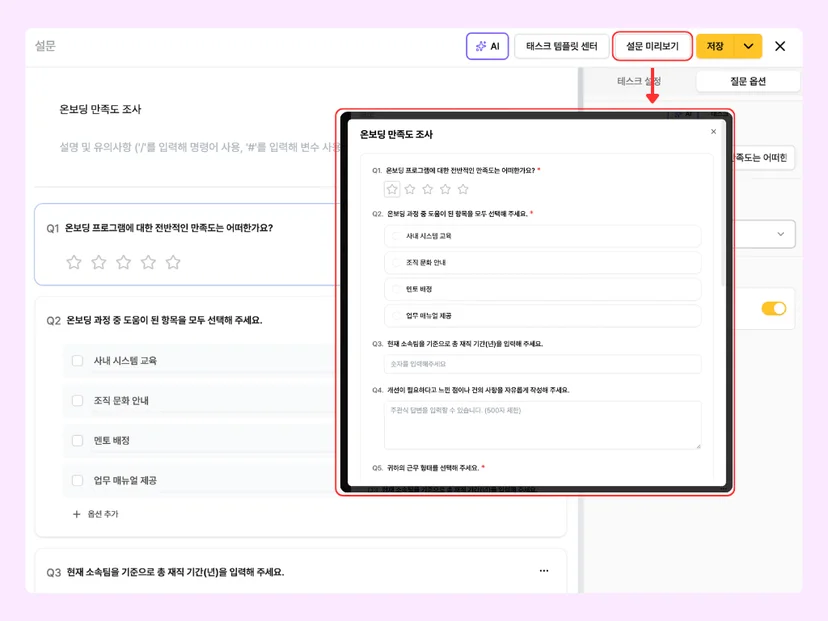Check the 사내 시스템 교육 checkbox in editor
The height and width of the screenshot is (621, 828).
78,361
